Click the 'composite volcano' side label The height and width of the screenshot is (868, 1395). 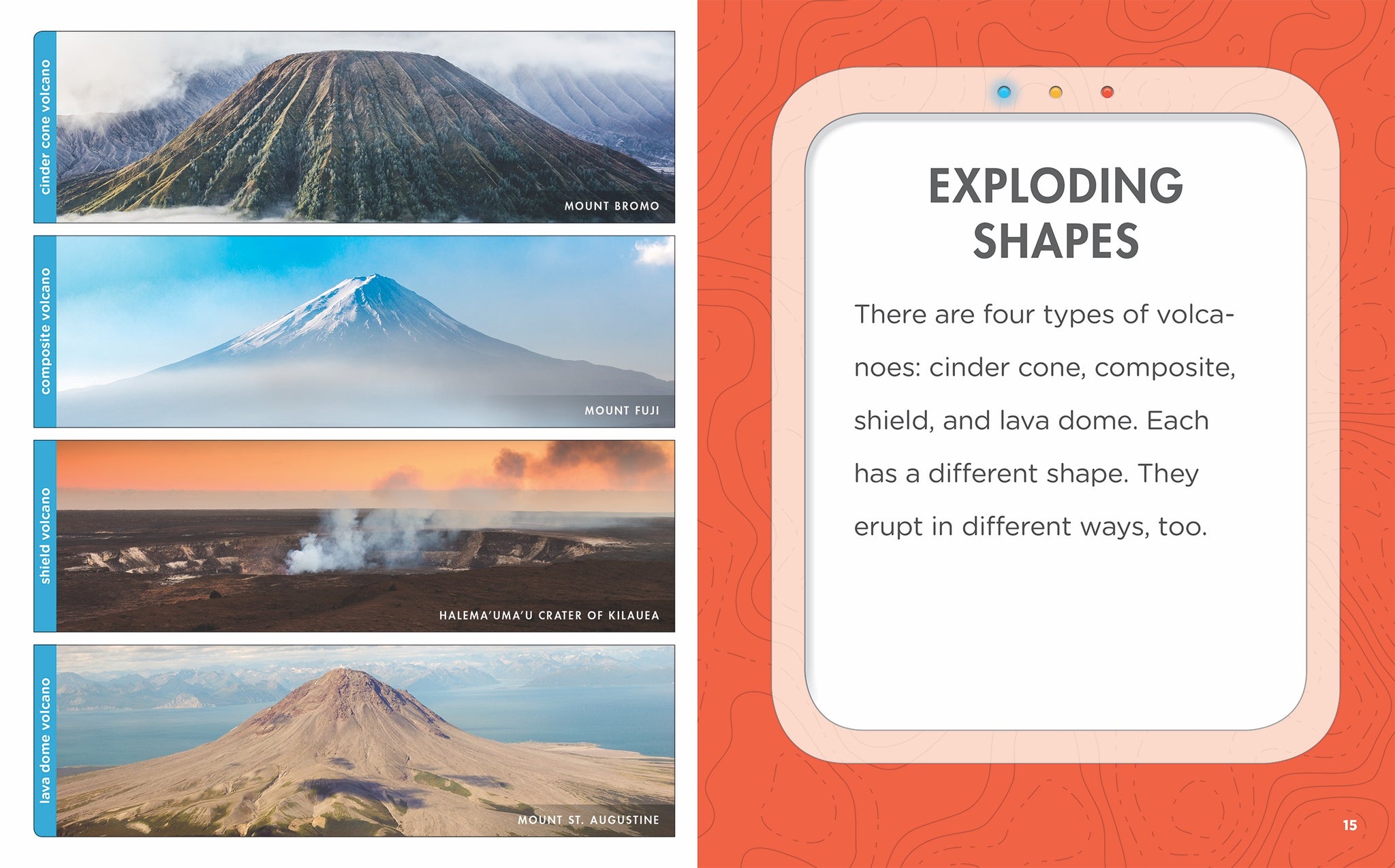[46, 332]
